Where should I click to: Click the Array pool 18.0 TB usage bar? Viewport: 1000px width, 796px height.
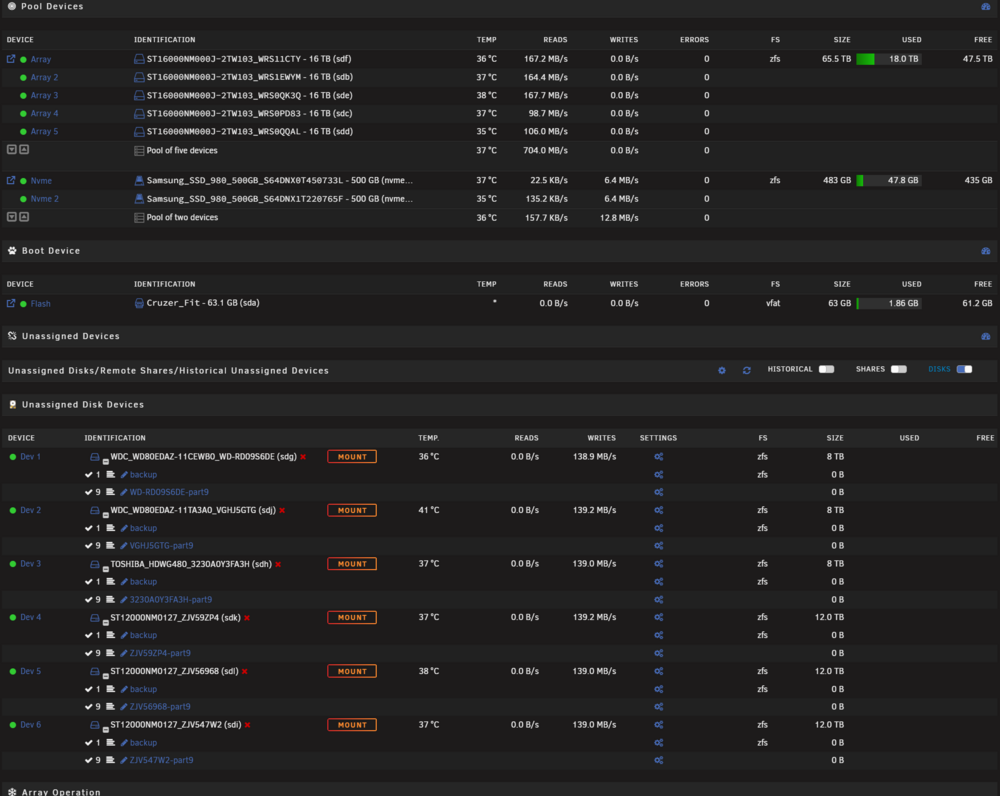889,59
